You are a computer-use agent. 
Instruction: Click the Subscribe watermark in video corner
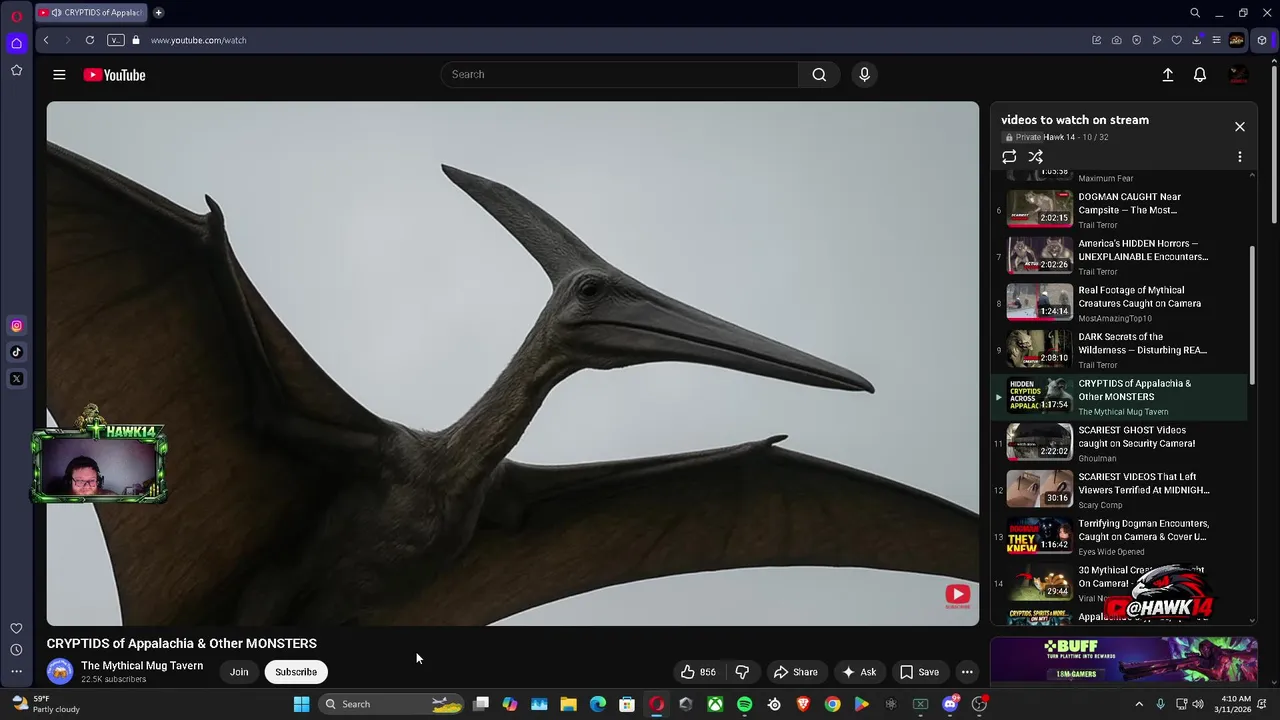tap(958, 597)
